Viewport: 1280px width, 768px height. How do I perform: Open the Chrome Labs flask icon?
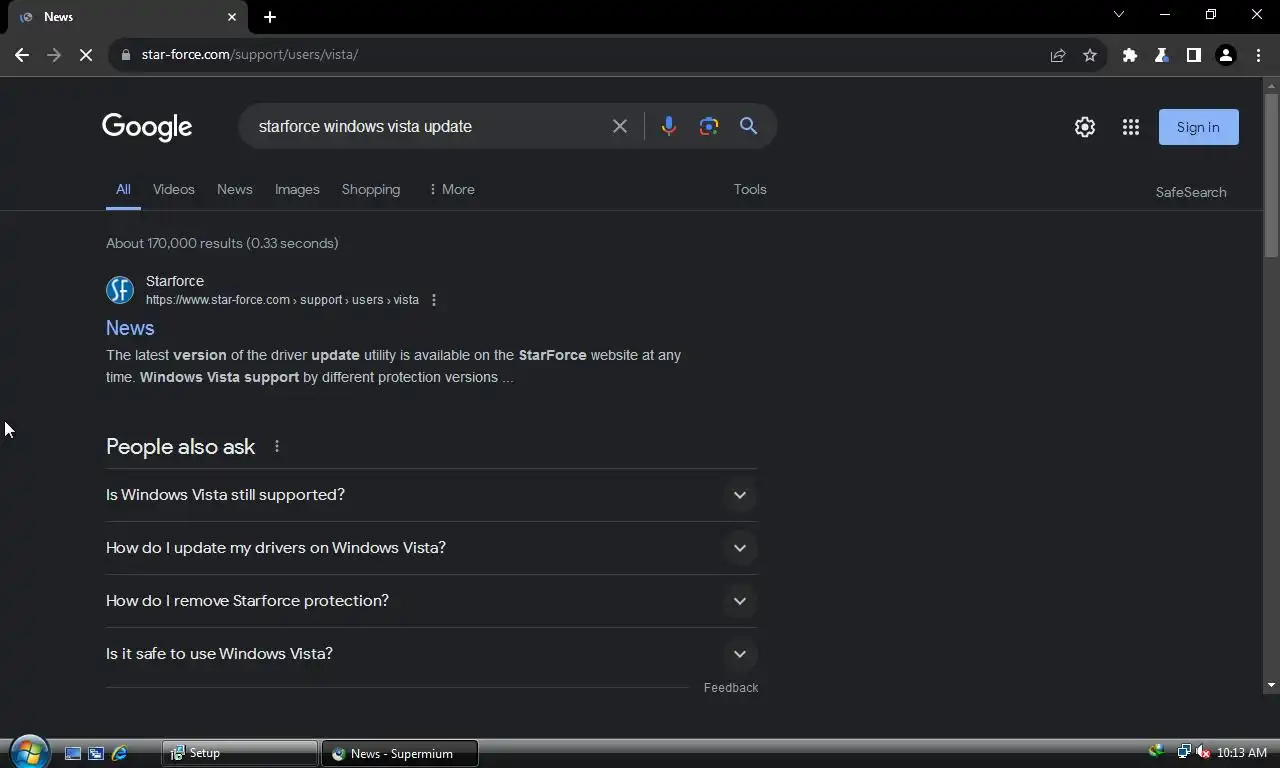[x=1162, y=55]
